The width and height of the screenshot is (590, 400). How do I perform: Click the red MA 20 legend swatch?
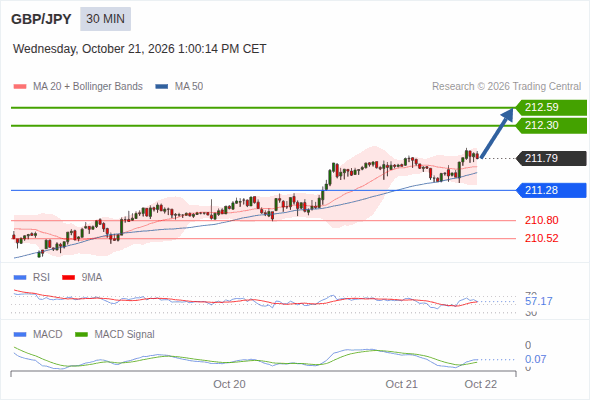click(20, 87)
